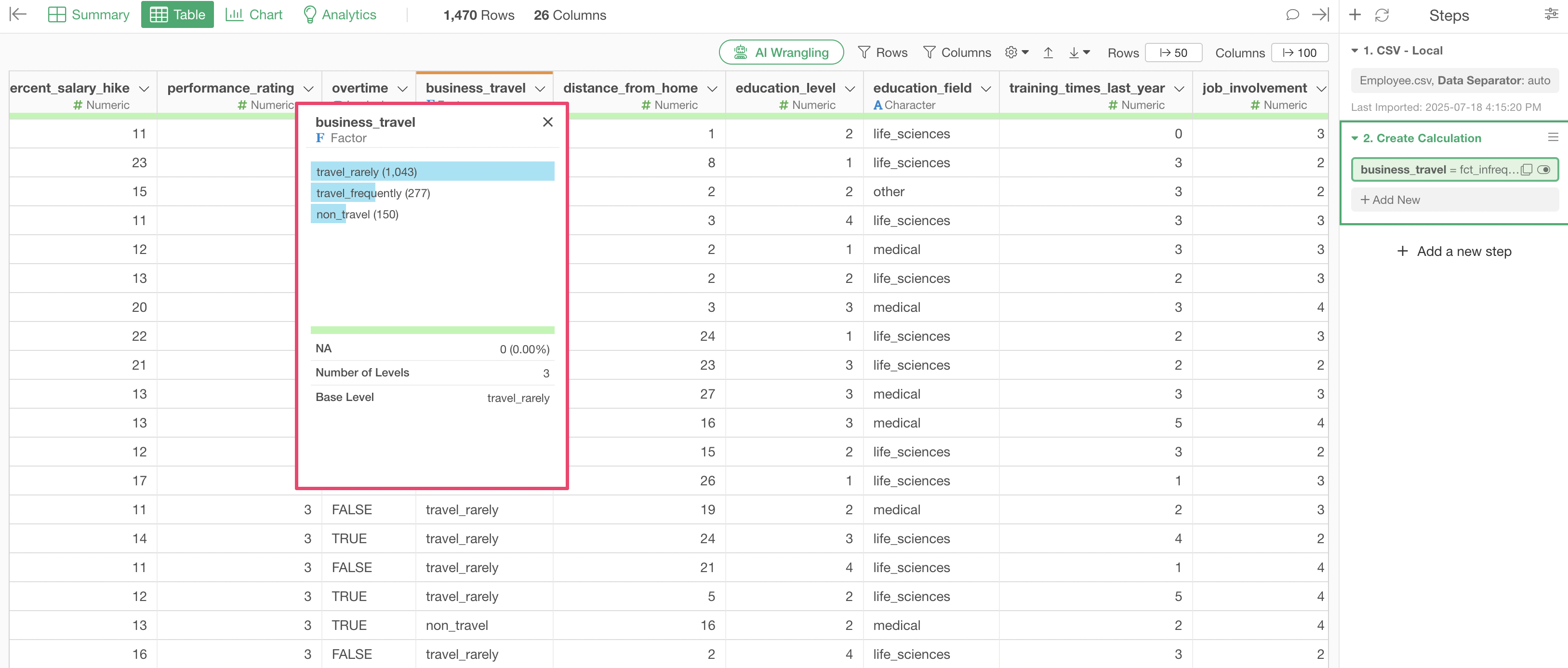Collapse the right Steps panel arrow

(1320, 14)
